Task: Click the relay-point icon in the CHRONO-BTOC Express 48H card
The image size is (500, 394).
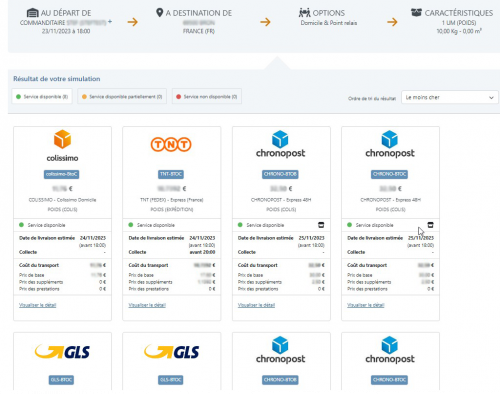Action: point(430,225)
